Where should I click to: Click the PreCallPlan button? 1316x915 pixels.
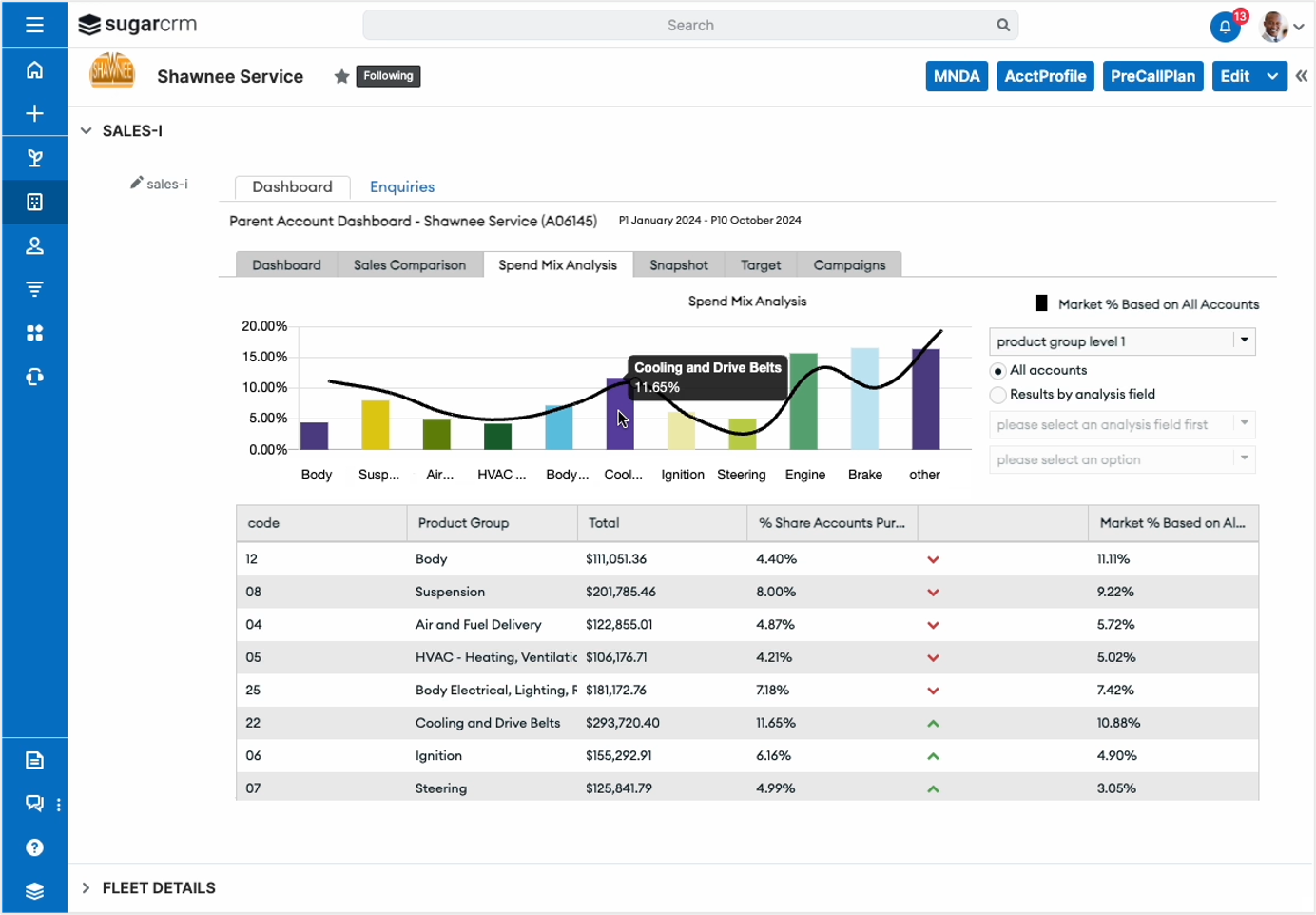(x=1152, y=76)
